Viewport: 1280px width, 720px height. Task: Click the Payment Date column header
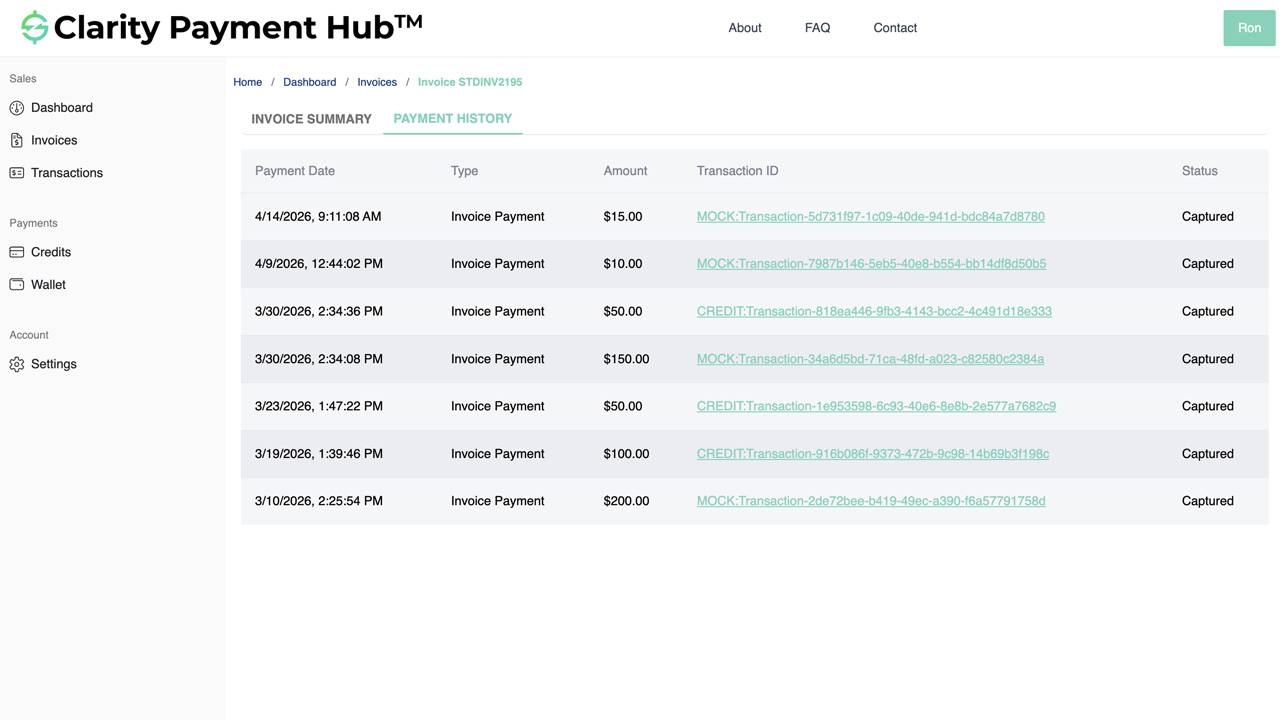click(x=294, y=170)
